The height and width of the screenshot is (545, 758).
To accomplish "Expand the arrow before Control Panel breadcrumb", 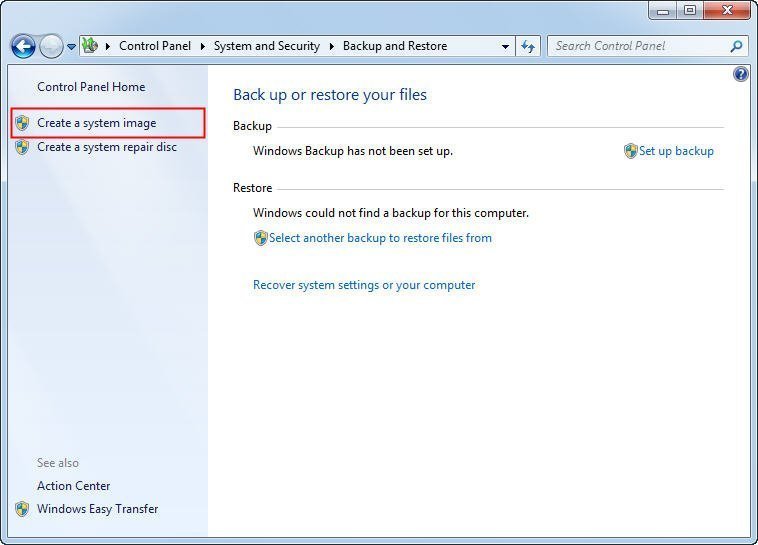I will point(108,46).
